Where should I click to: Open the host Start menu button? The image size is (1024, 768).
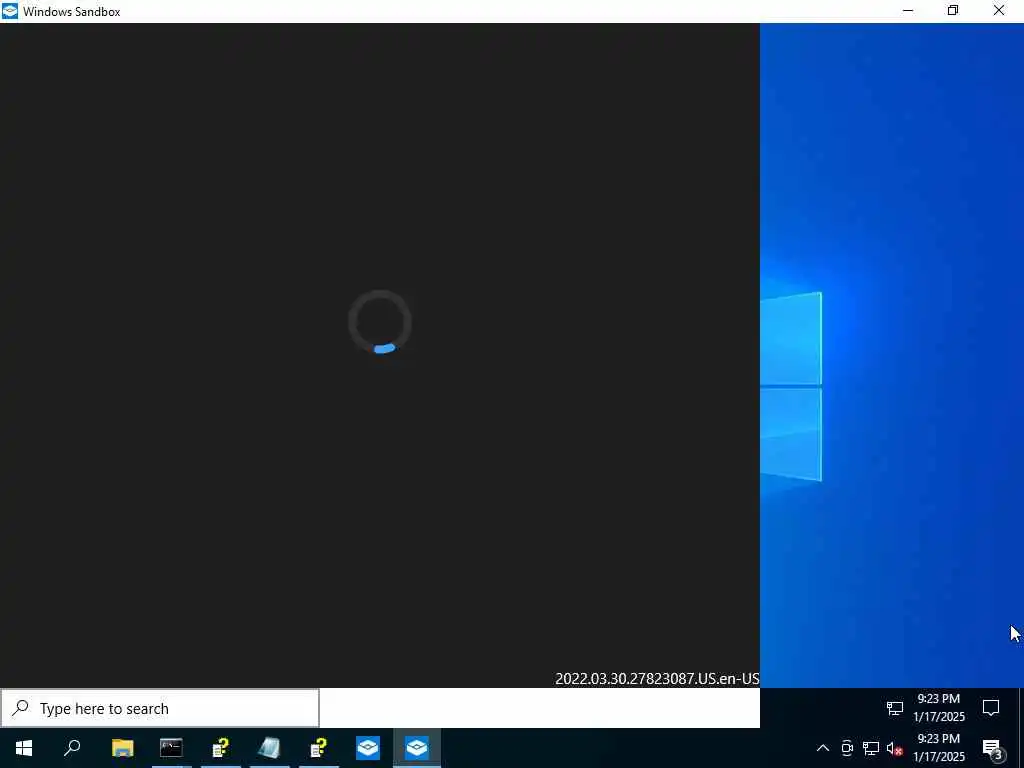[24, 748]
